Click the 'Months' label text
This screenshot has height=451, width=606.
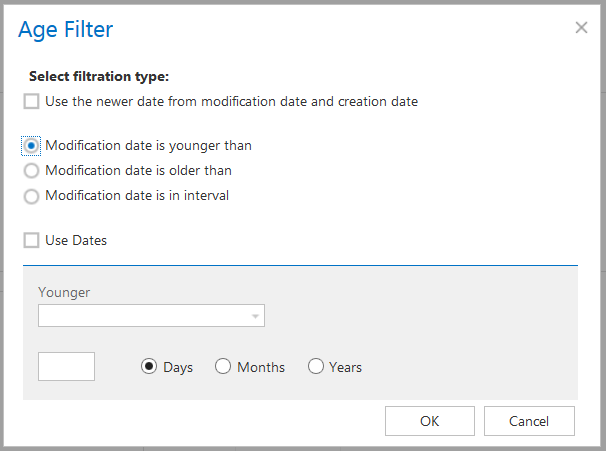pyautogui.click(x=261, y=367)
